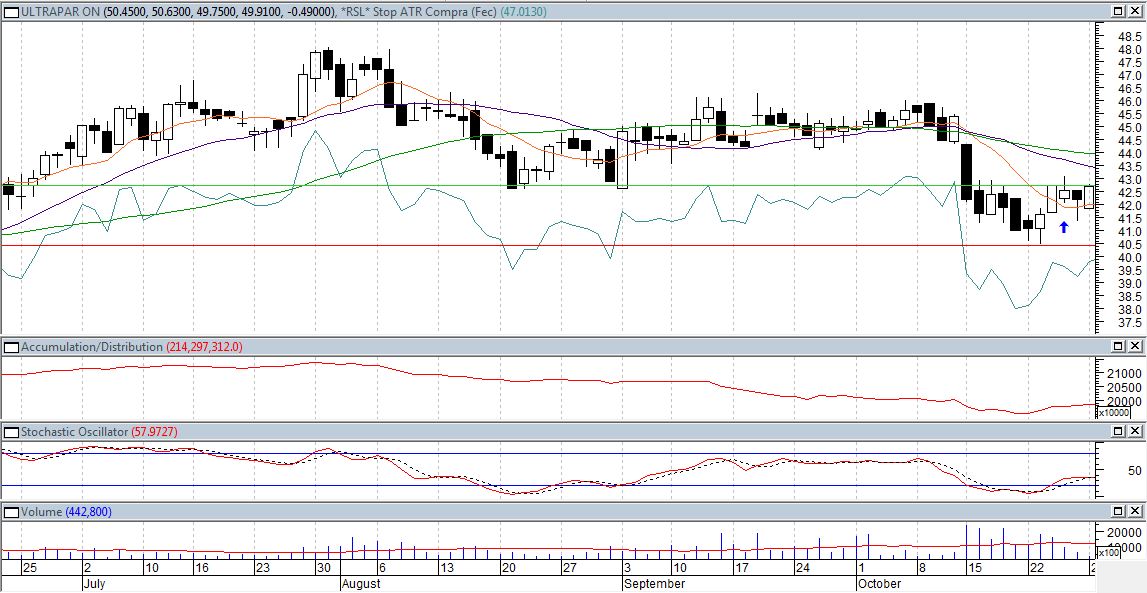This screenshot has width=1147, height=593.
Task: Select the blue buy arrow on the chart
Action: point(1064,228)
